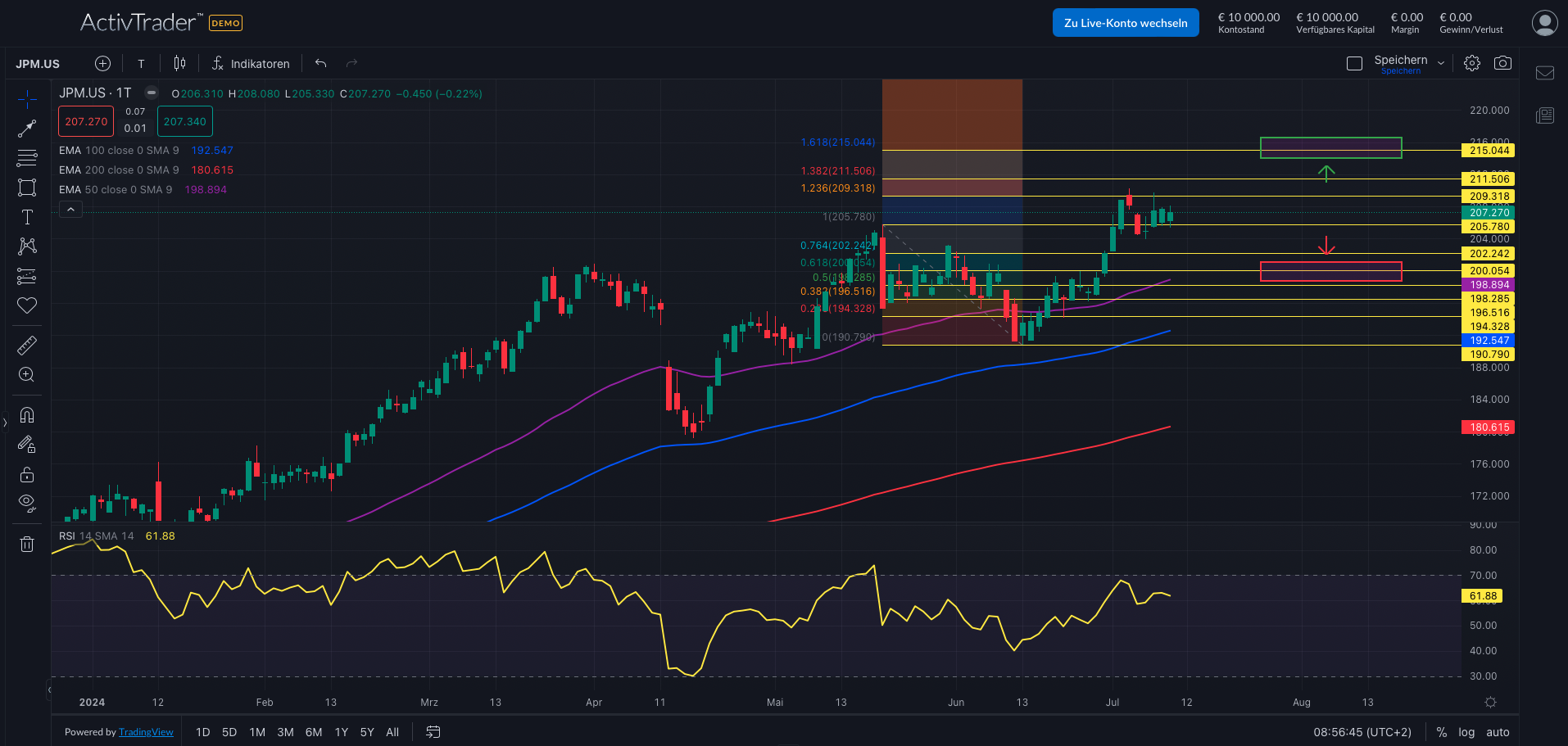Click the add symbol plus icon
Viewport: 1568px width, 746px height.
[x=102, y=64]
